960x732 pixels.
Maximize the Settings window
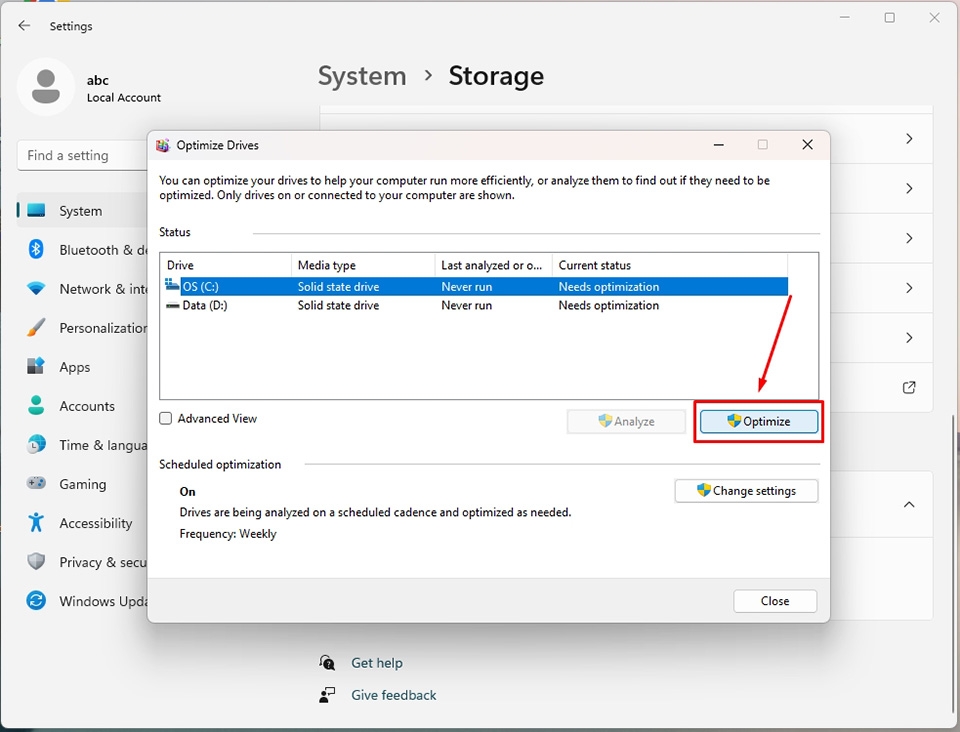click(890, 18)
